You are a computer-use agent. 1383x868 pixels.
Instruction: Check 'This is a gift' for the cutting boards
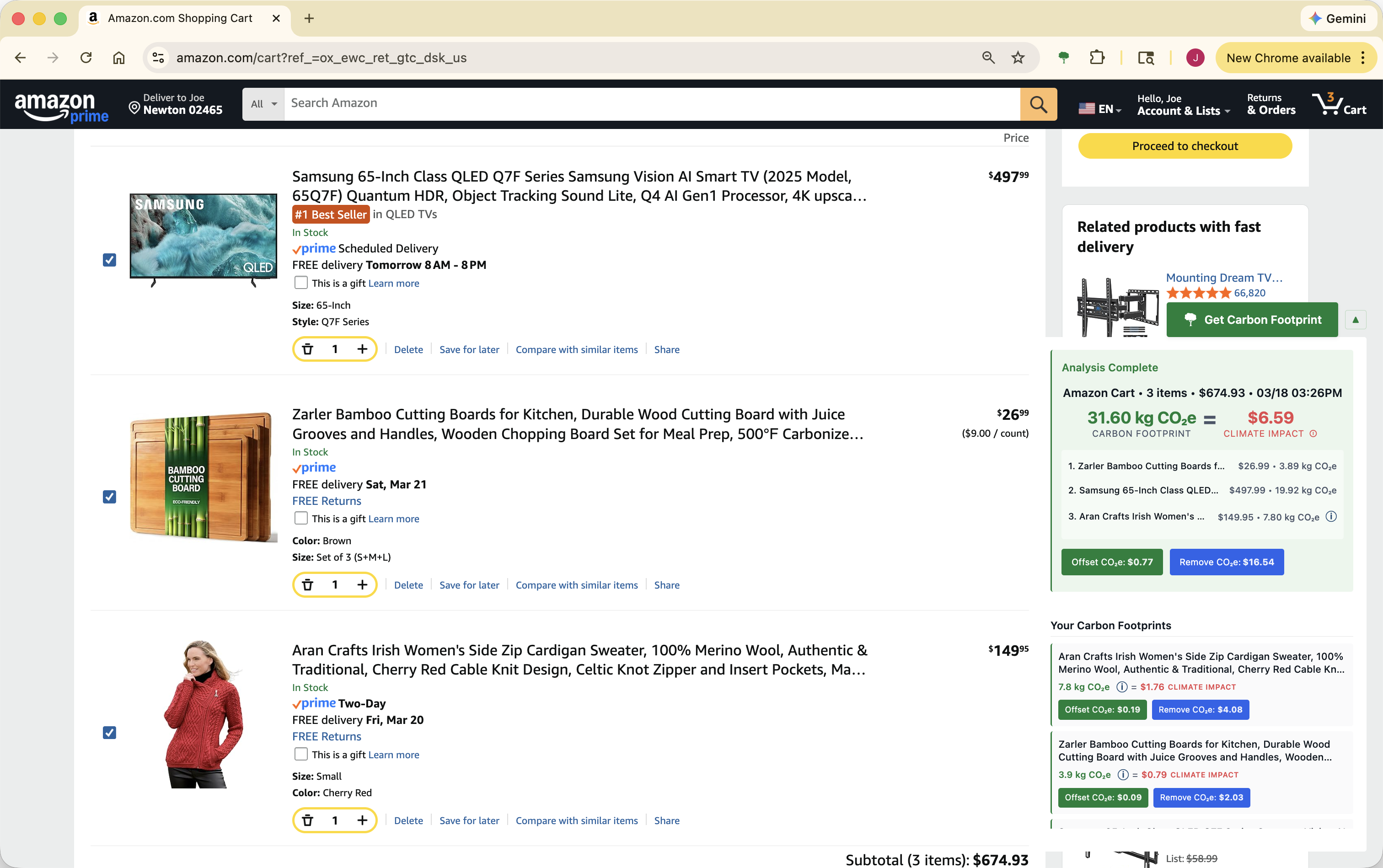coord(300,518)
